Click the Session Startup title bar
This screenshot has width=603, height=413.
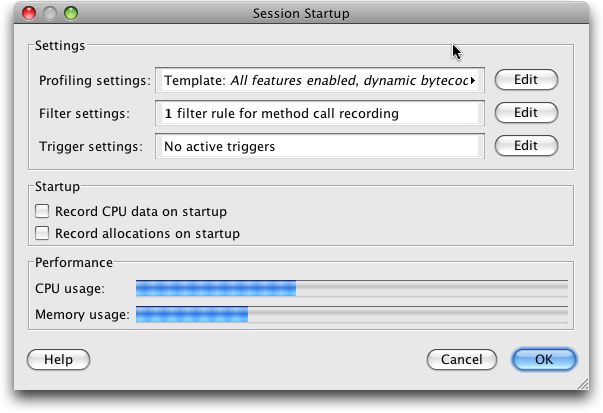coord(300,14)
